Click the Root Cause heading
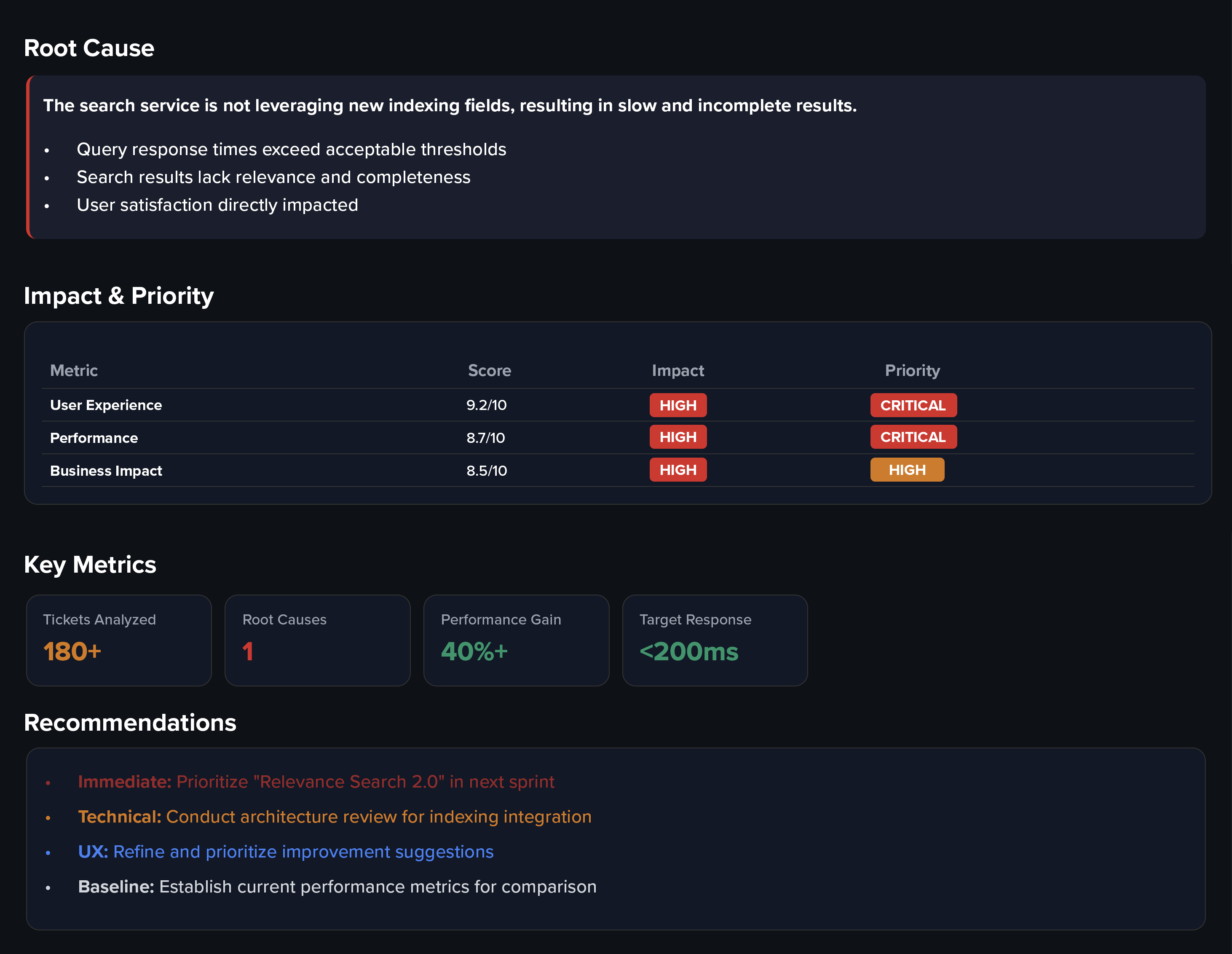1232x954 pixels. (89, 48)
